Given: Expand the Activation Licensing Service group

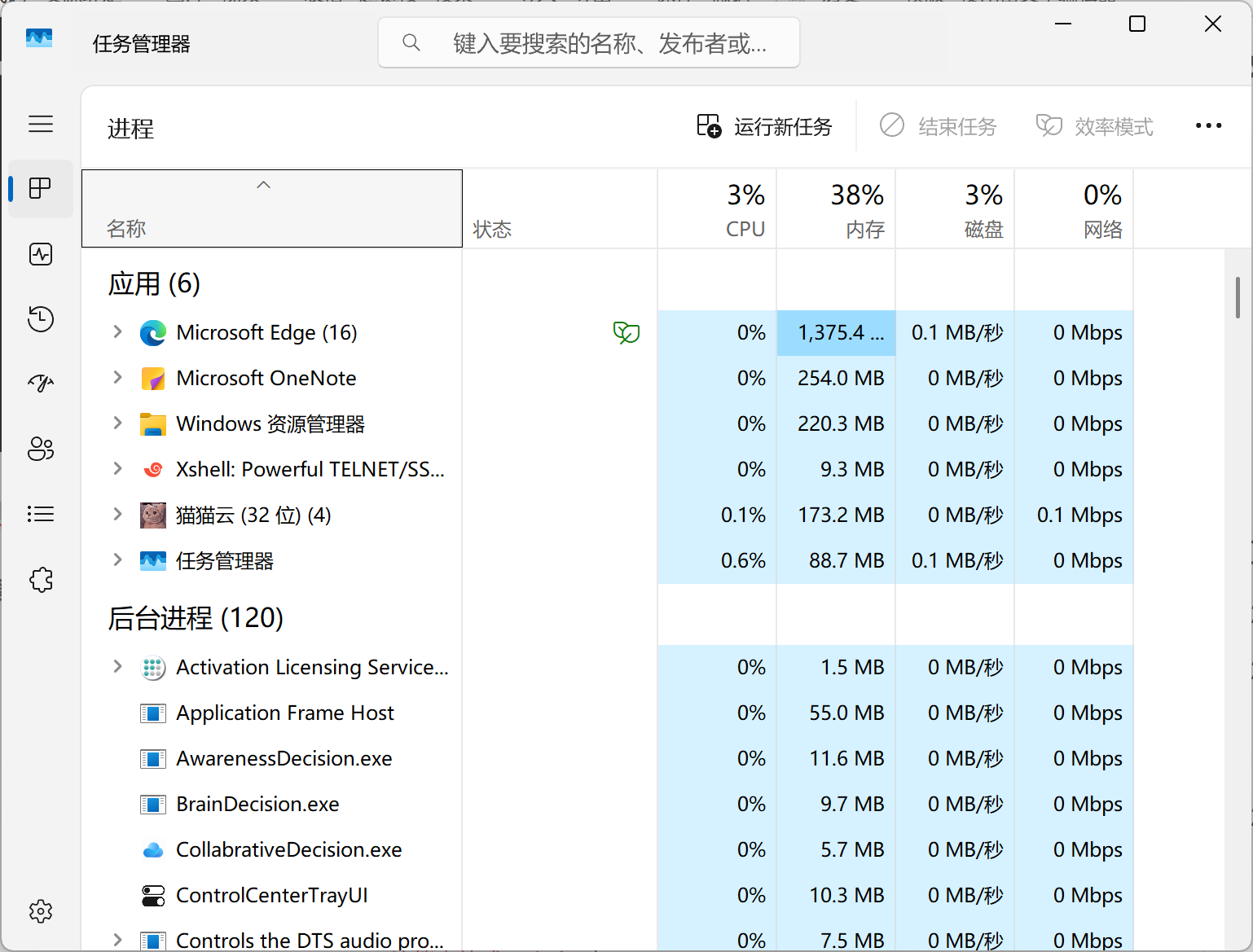Looking at the screenshot, I should click(117, 666).
